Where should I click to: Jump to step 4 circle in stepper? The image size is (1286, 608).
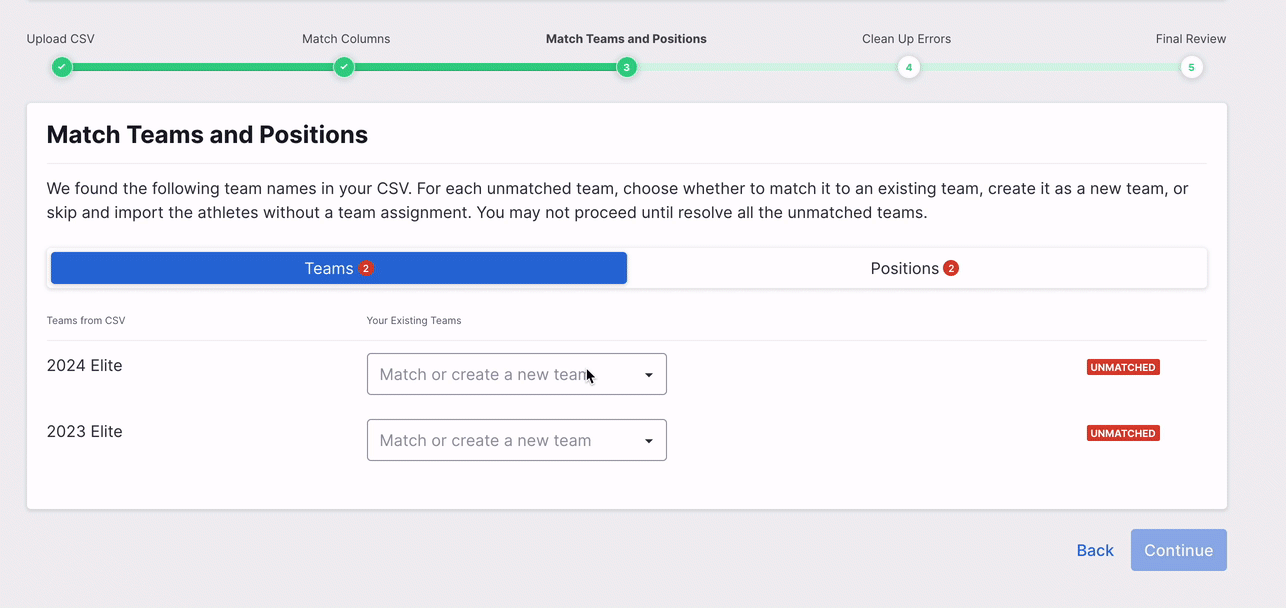908,67
